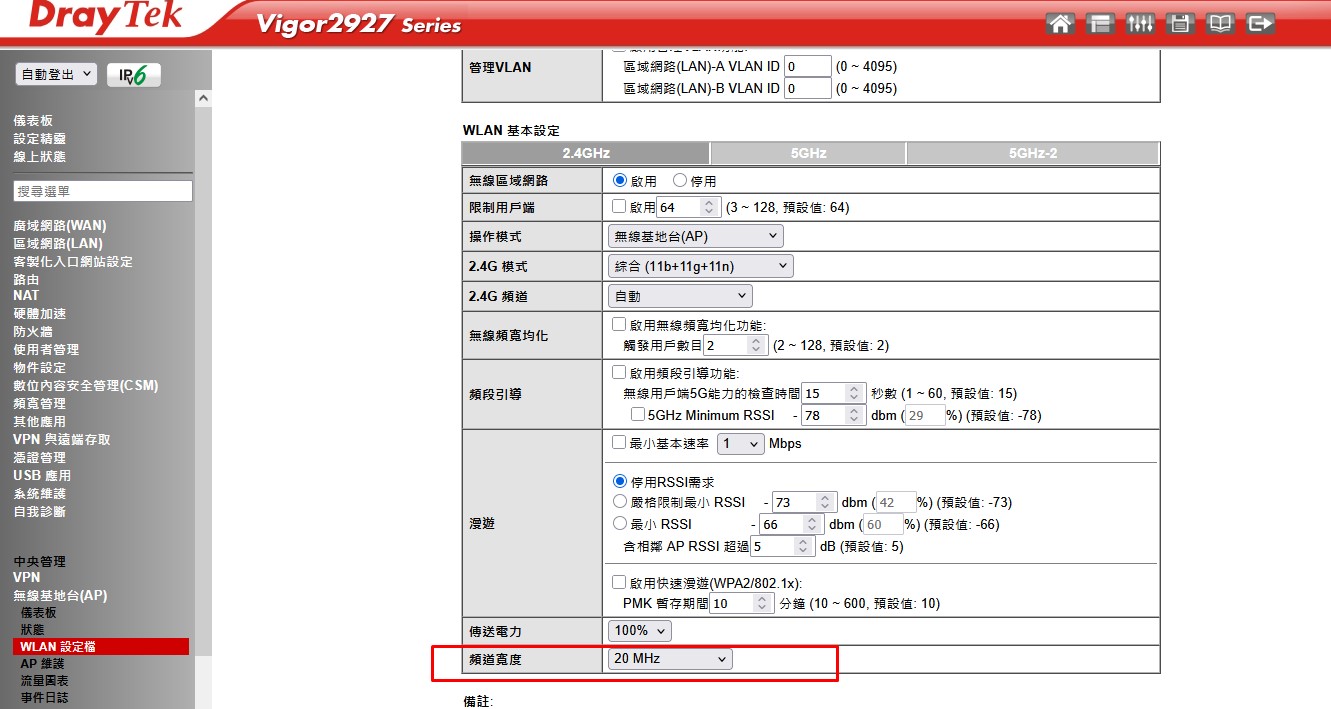The width and height of the screenshot is (1331, 709).
Task: Tick the 啟用快速漫遊 (WPA2/802.1x) checkbox
Action: (x=618, y=582)
